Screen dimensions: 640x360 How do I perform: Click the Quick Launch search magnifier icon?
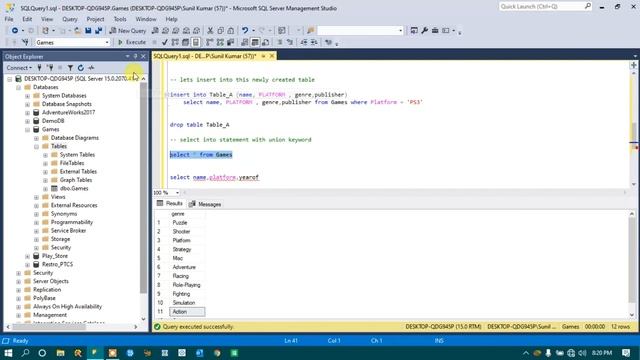pos(587,6)
